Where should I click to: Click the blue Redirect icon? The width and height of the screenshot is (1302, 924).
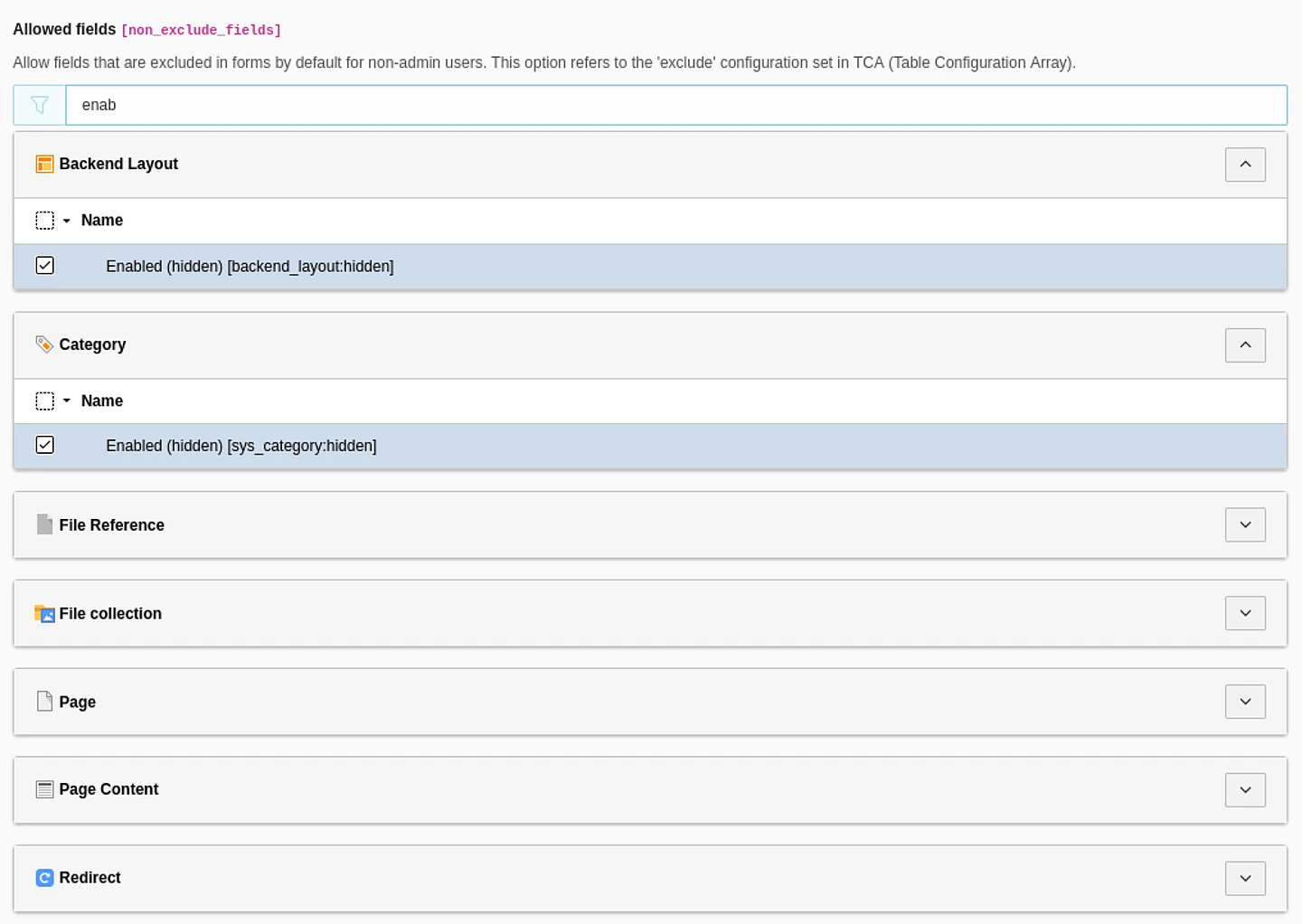[44, 878]
